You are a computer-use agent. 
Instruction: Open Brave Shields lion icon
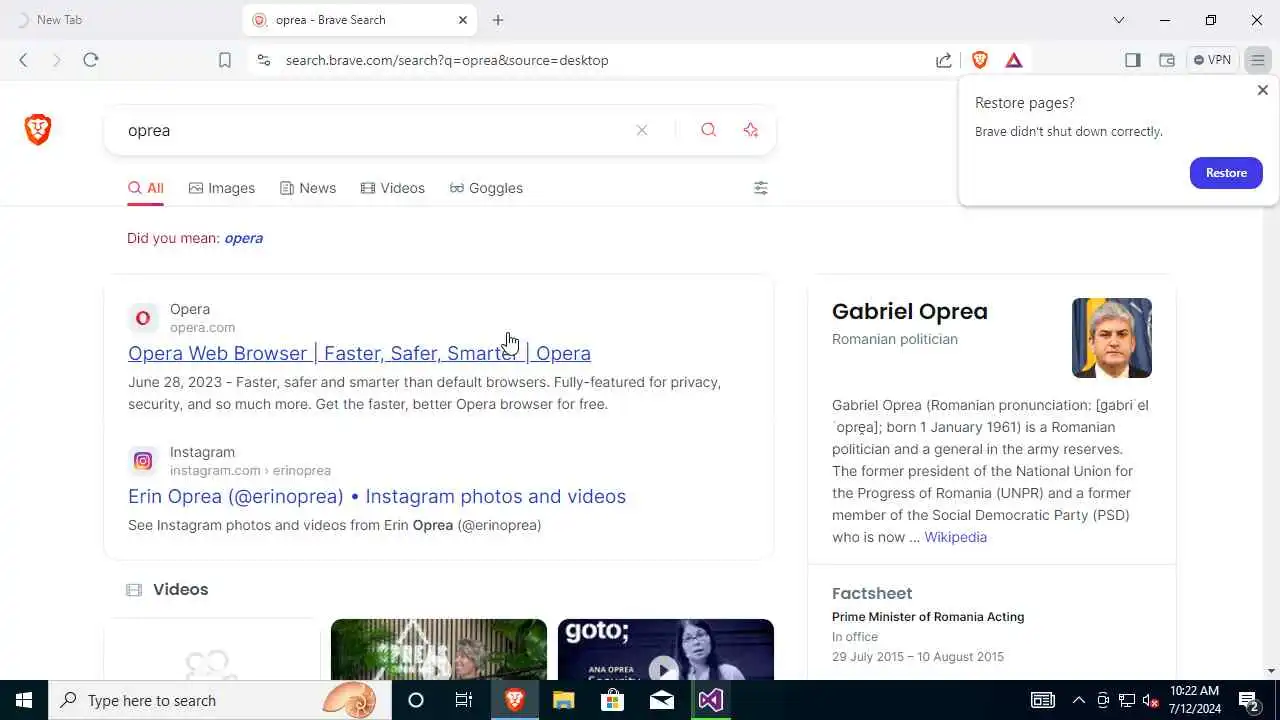(x=980, y=60)
